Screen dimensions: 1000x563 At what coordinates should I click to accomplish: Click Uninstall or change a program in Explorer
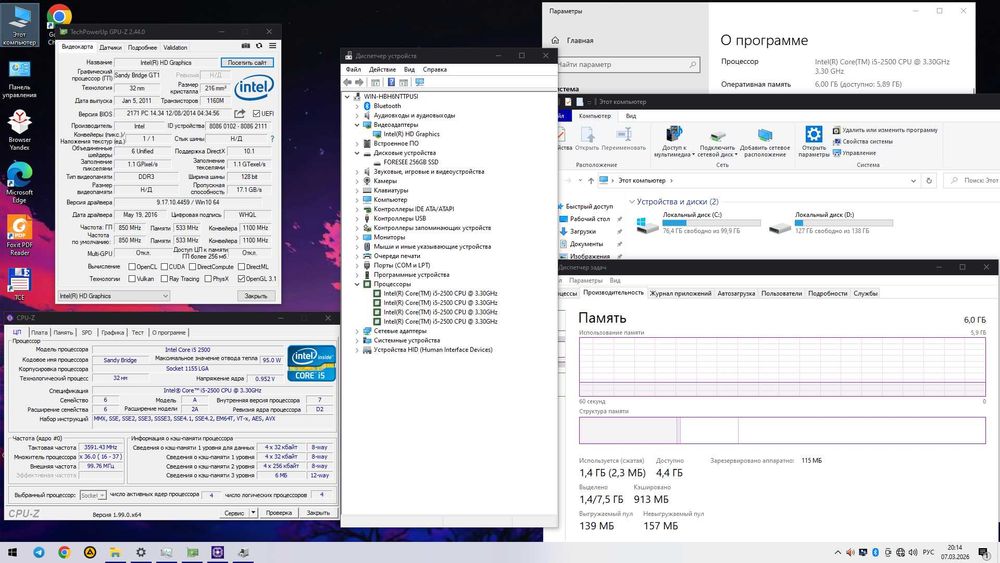pos(885,130)
